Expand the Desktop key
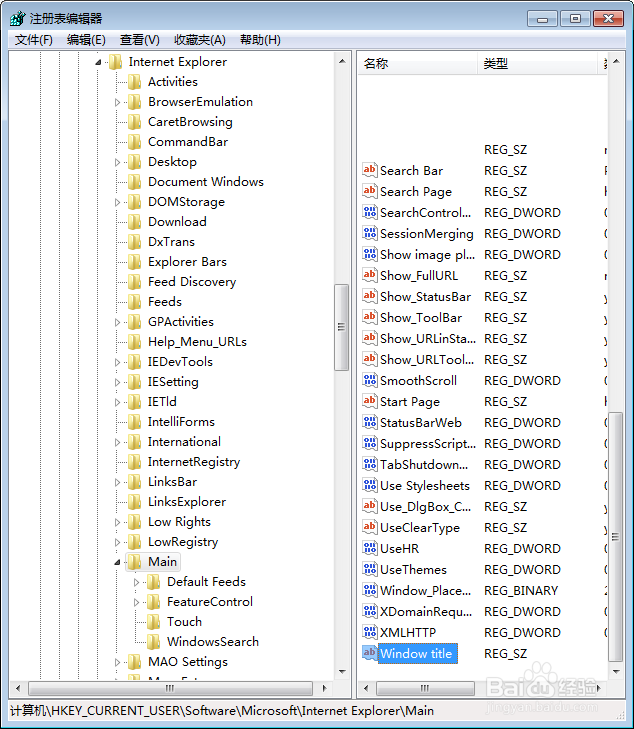 tap(117, 162)
